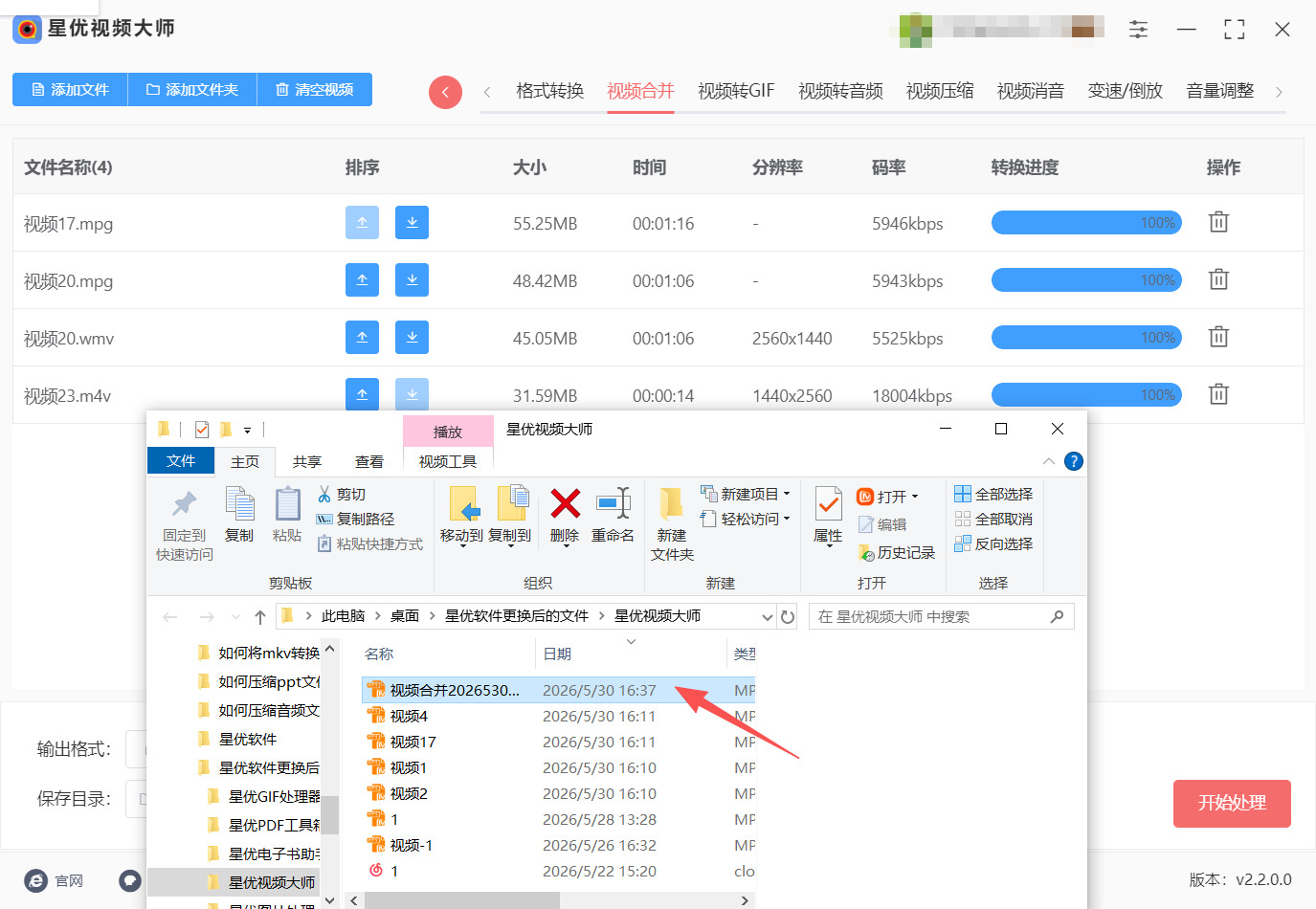Click 历史记录 in the Explorer ribbon

(x=896, y=553)
